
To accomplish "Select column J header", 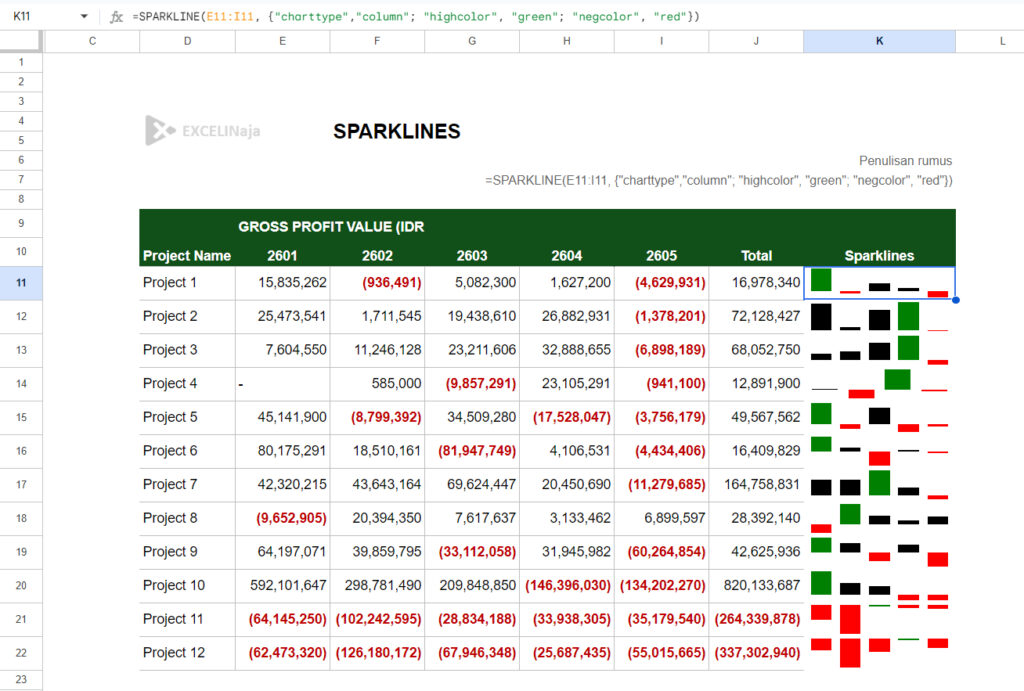I will [756, 41].
